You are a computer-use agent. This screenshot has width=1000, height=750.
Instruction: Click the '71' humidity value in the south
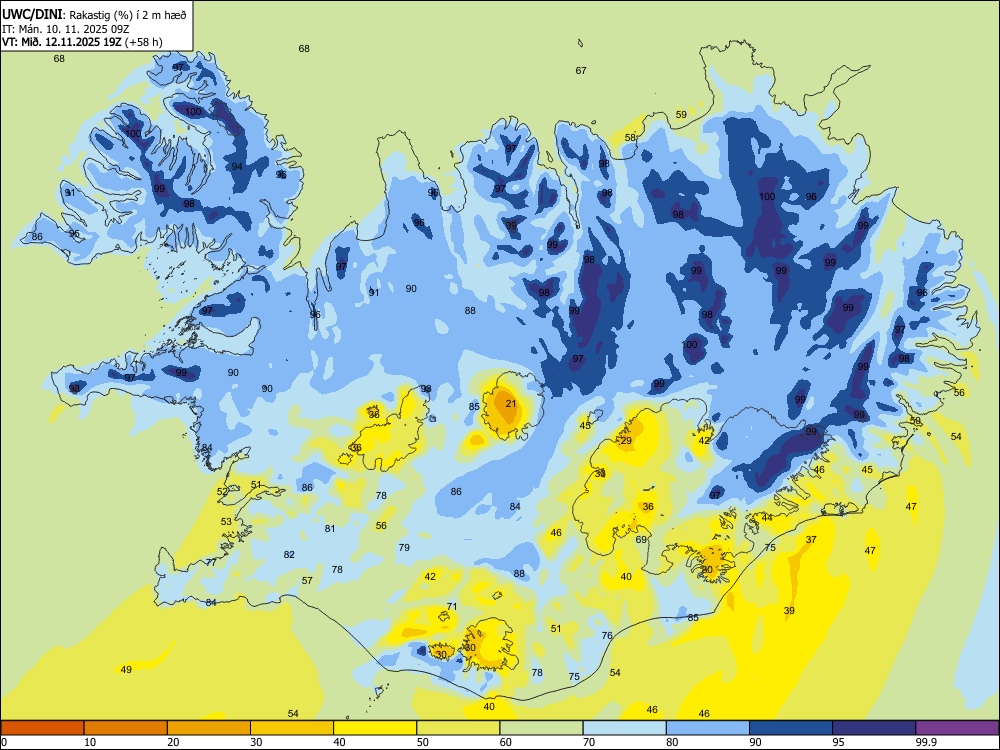pos(452,607)
